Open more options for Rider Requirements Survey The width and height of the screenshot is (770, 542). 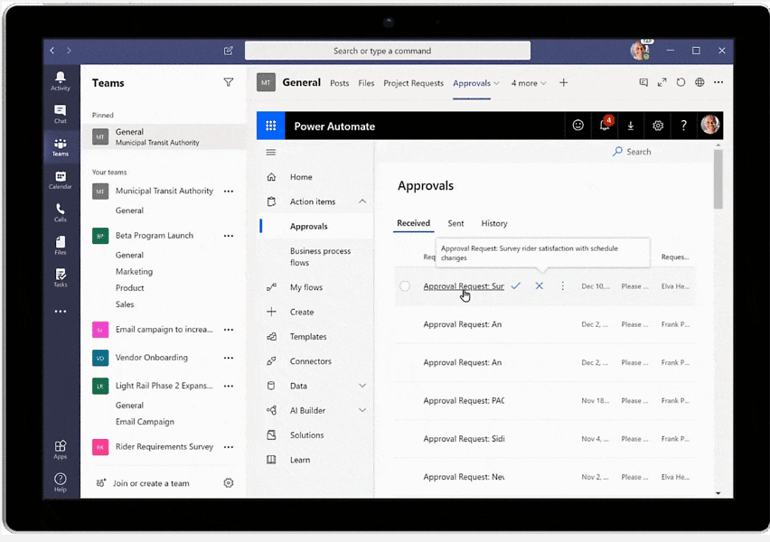pyautogui.click(x=228, y=447)
